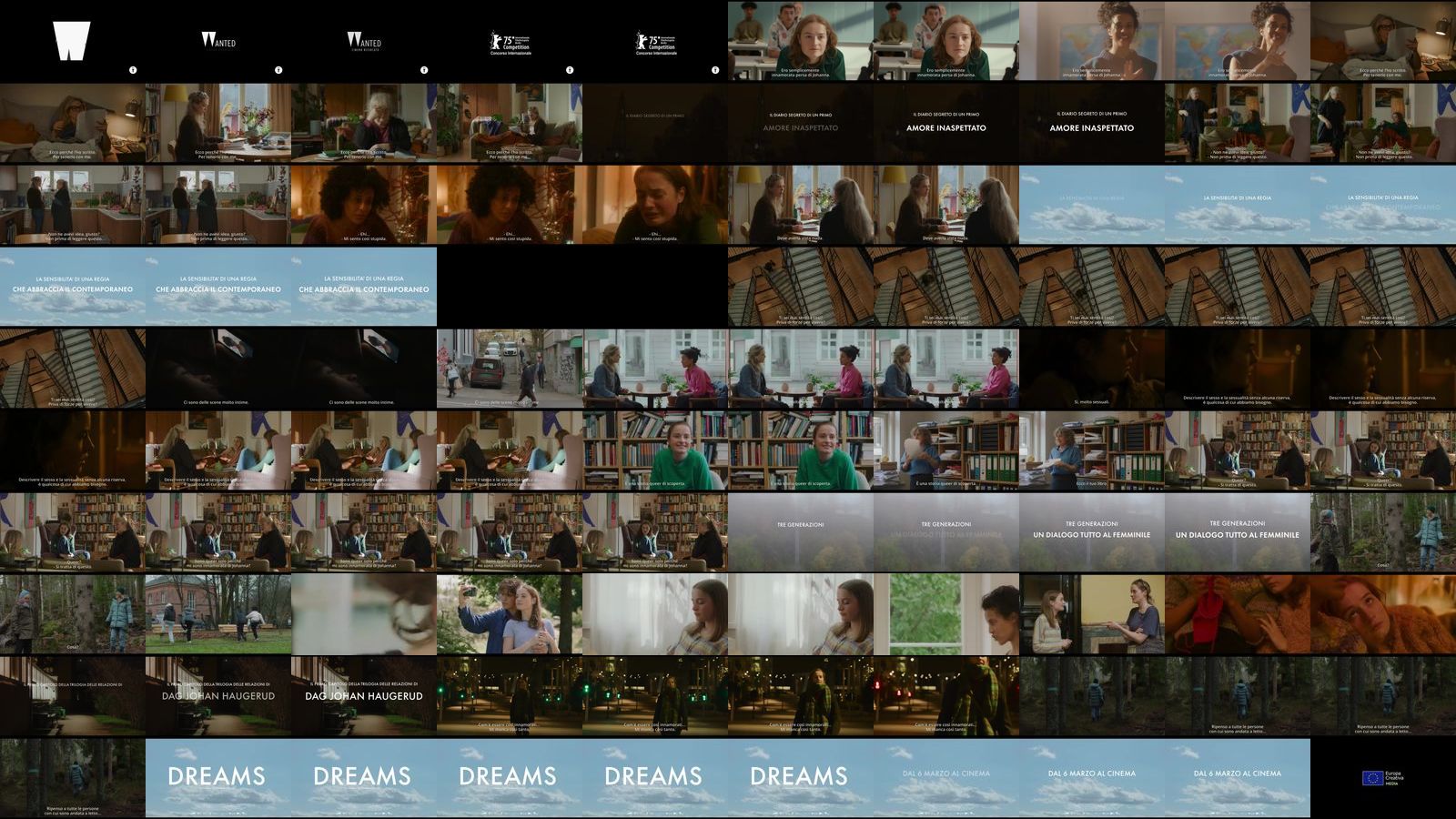This screenshot has width=1456, height=819.
Task: Open the girl lying on woolen blanket frame
Action: (x=1383, y=614)
